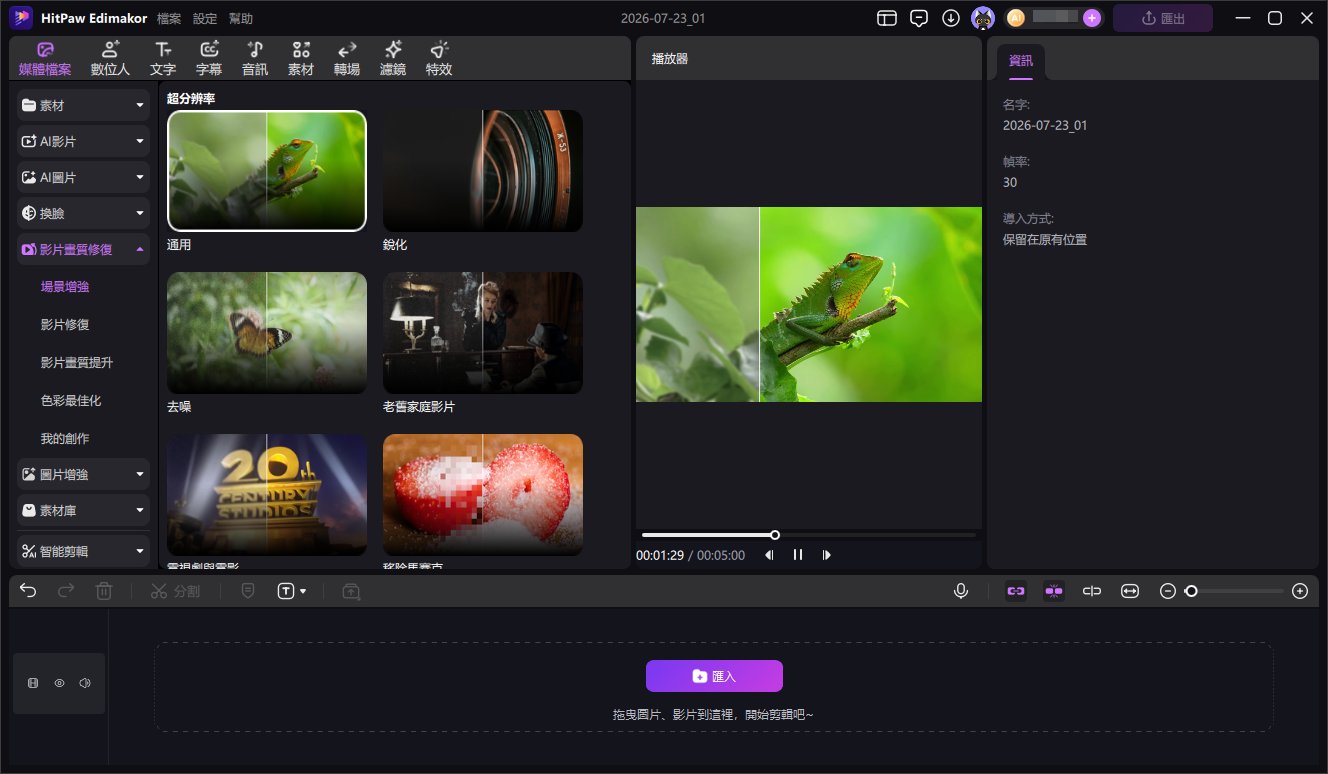Image resolution: width=1328 pixels, height=774 pixels.
Task: Select the 音訊 audio tab
Action: (255, 59)
